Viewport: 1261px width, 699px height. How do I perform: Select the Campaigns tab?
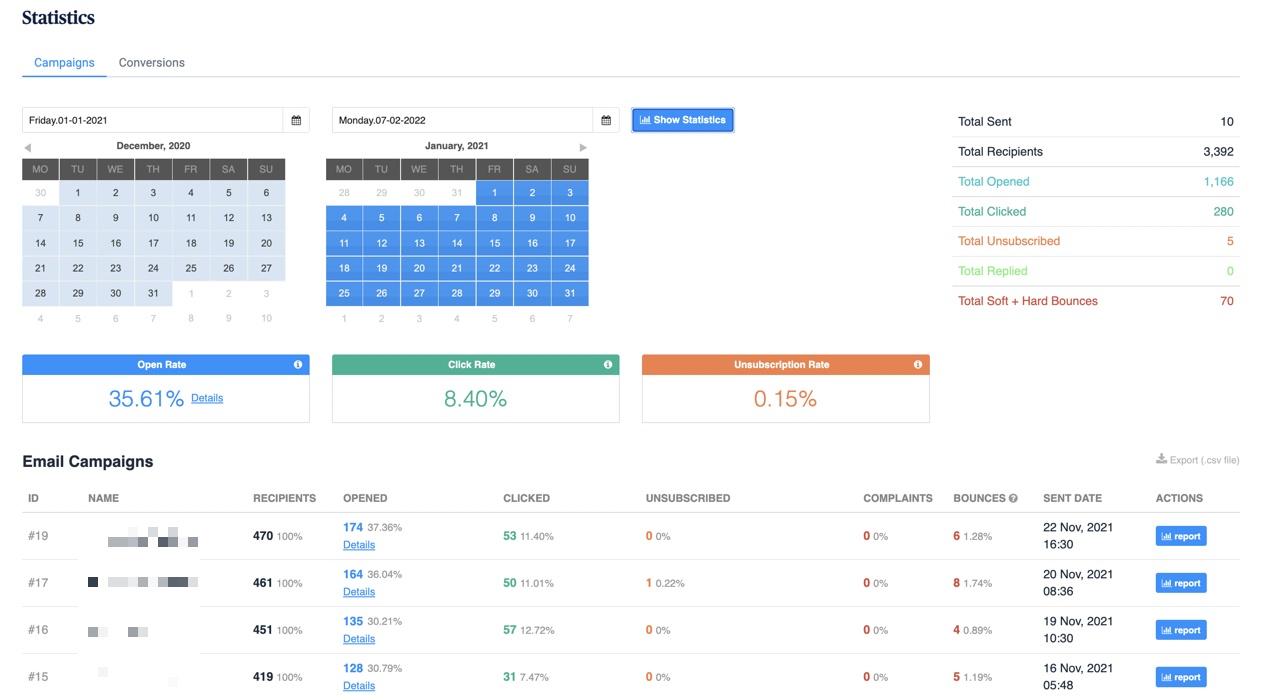(64, 62)
